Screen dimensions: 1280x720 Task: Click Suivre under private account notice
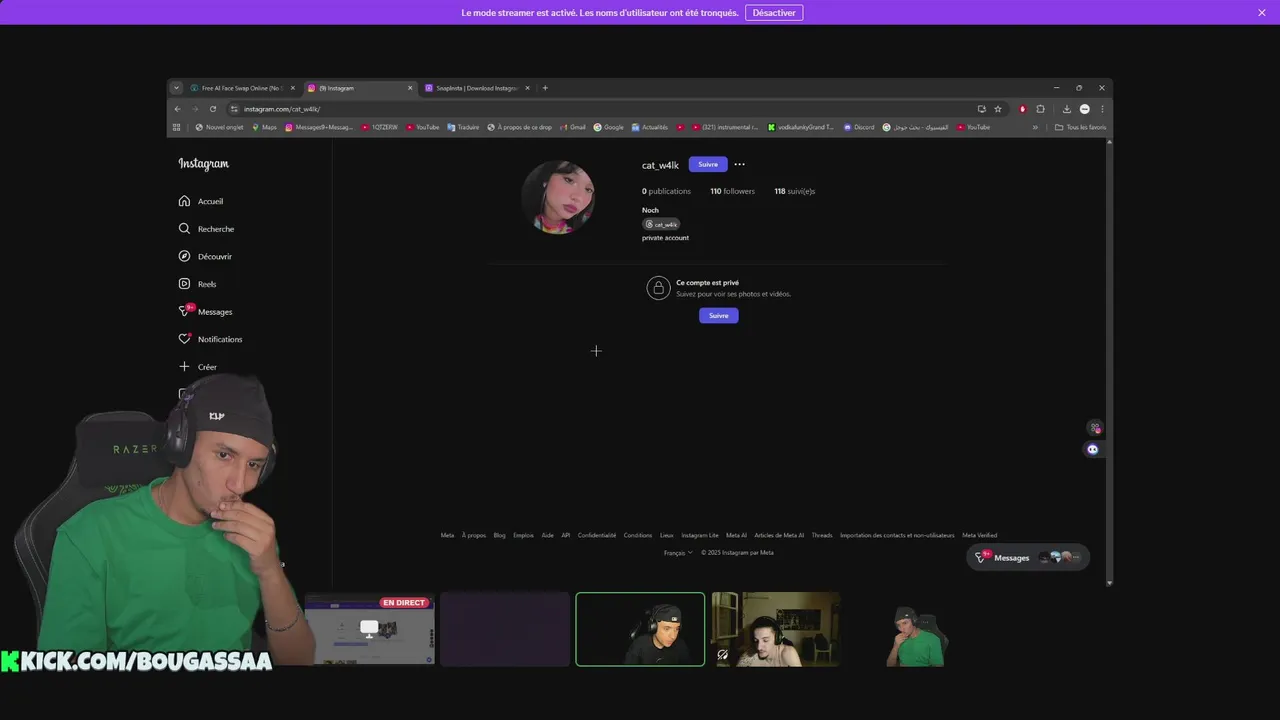[718, 315]
